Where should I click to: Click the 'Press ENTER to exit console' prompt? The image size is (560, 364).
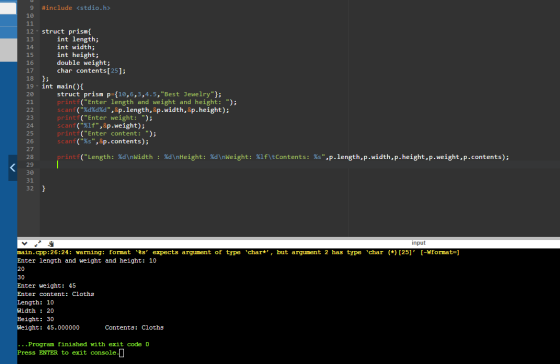[67, 353]
